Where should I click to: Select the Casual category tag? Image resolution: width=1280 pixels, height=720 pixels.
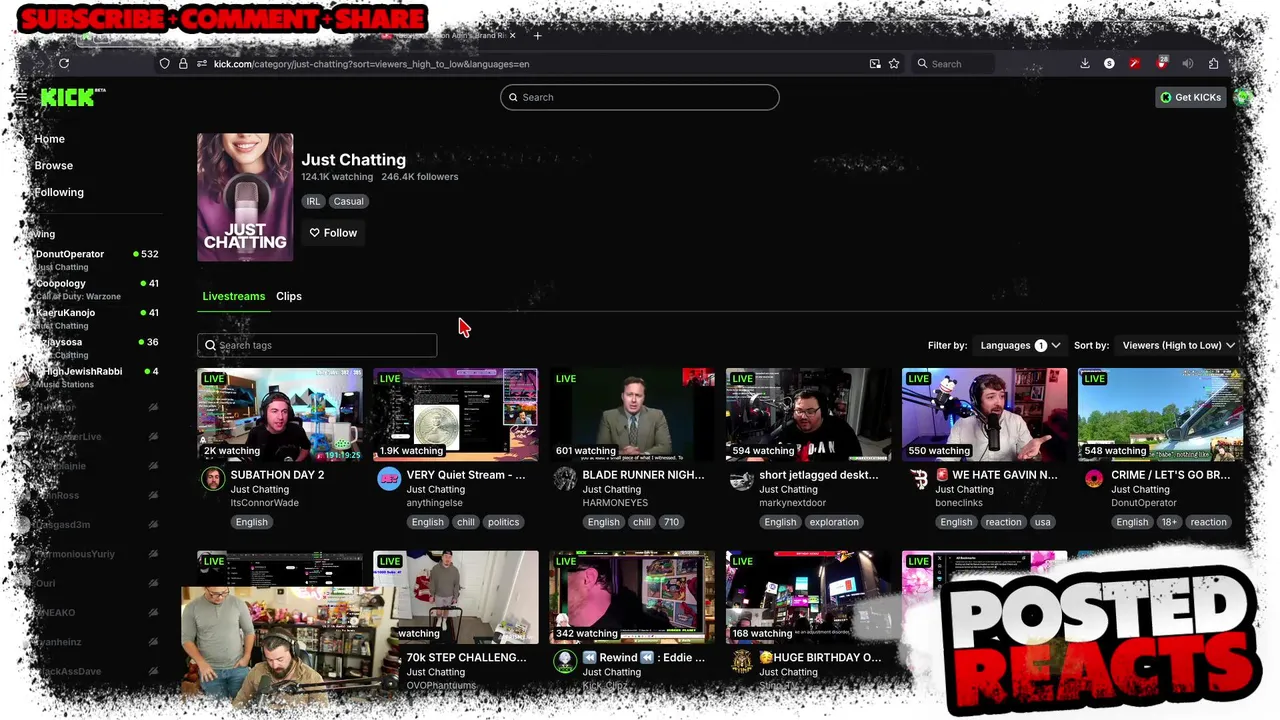pyautogui.click(x=349, y=201)
